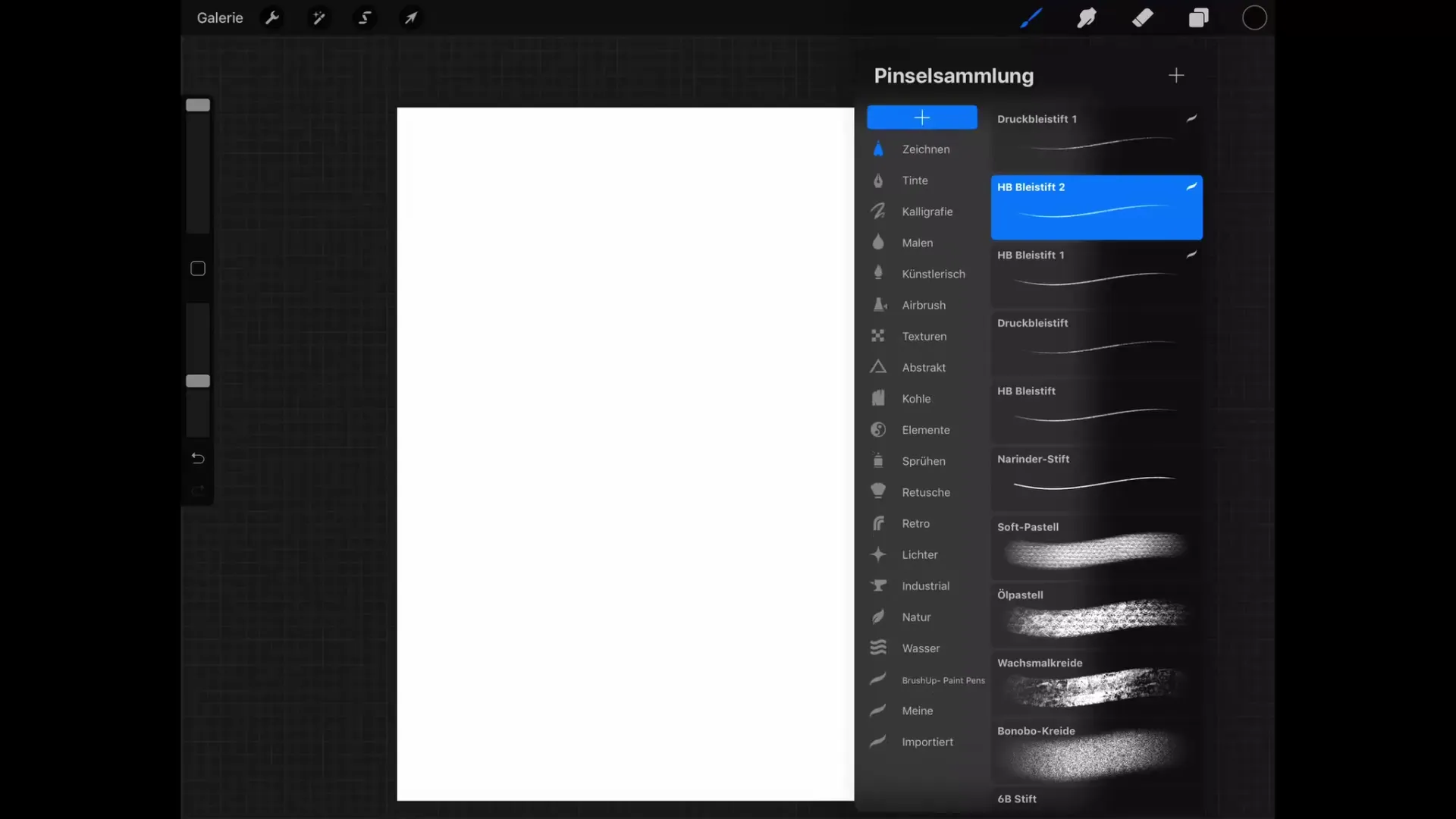Open the Actions wrench menu
Screen dimensions: 1456x819
click(272, 17)
